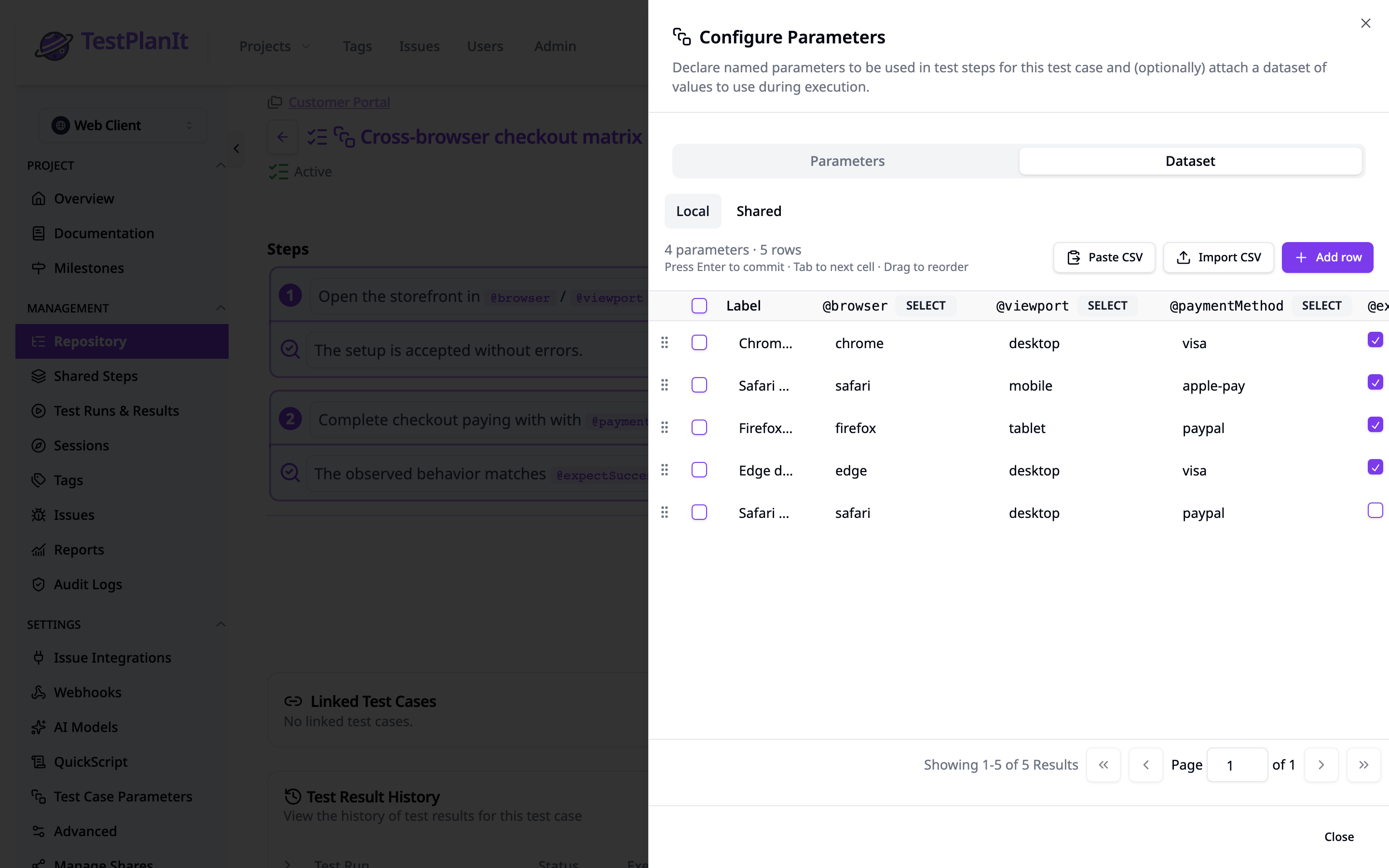Go to the next results page

click(1321, 765)
